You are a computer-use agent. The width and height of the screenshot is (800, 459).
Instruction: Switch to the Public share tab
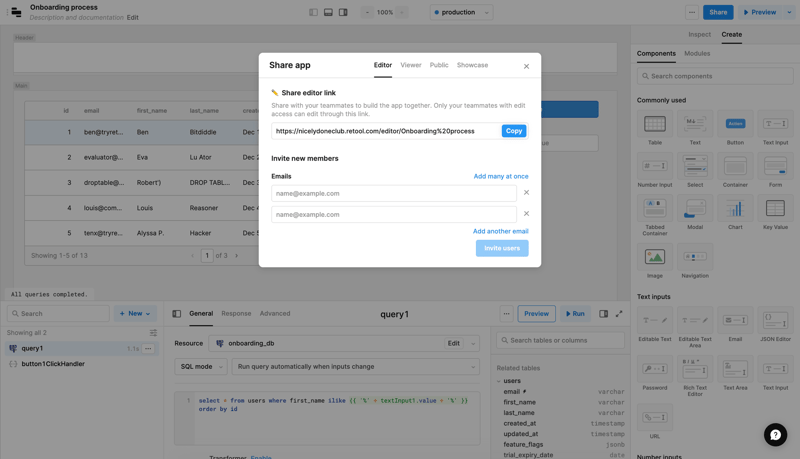439,65
